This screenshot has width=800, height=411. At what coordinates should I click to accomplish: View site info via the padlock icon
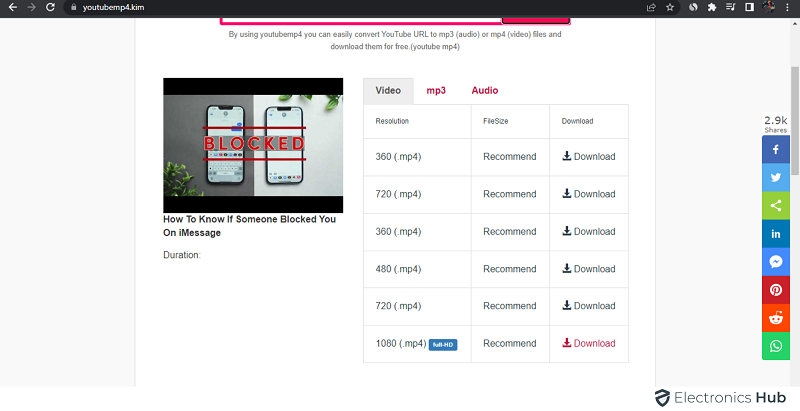point(73,8)
